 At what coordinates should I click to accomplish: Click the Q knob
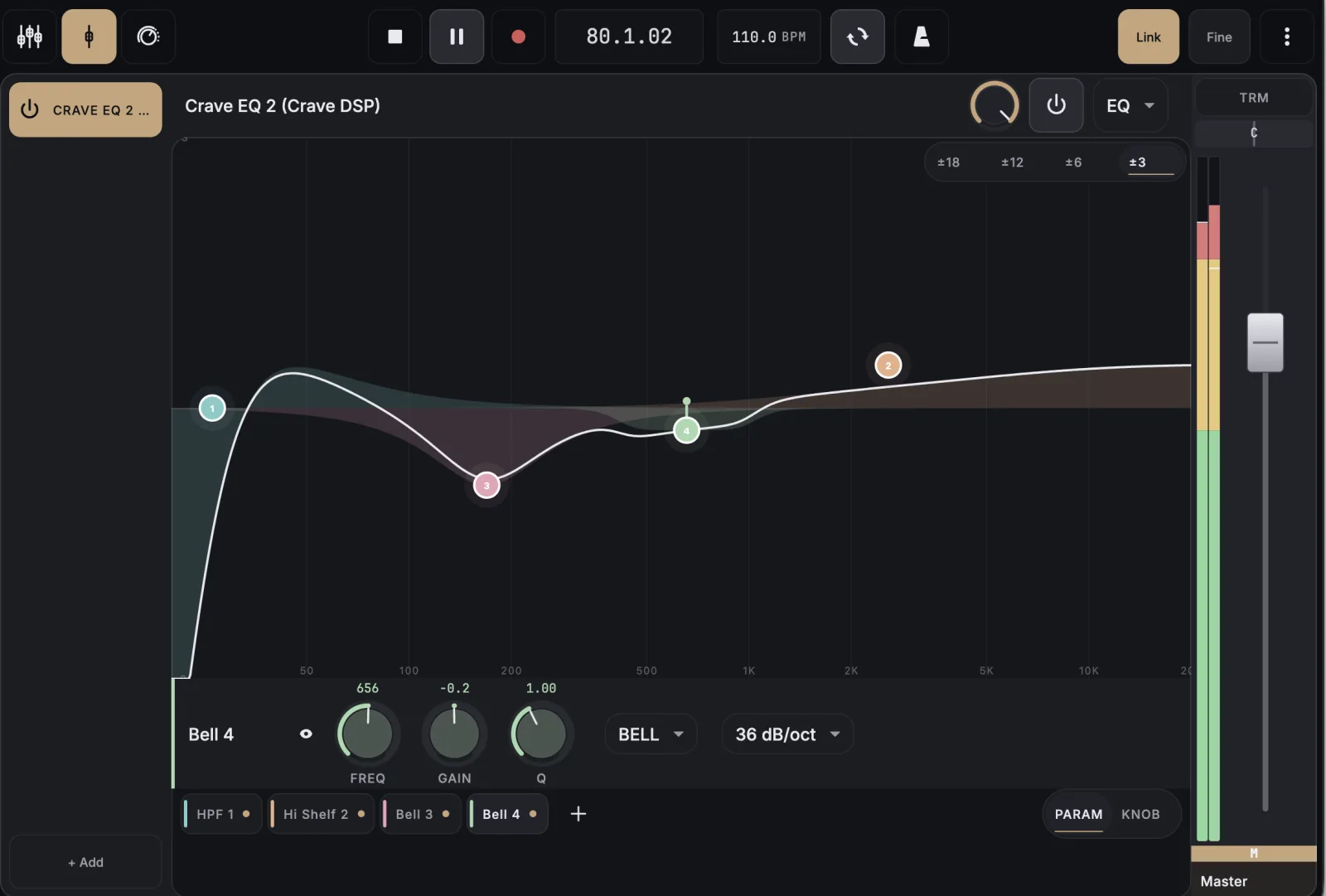coord(541,734)
